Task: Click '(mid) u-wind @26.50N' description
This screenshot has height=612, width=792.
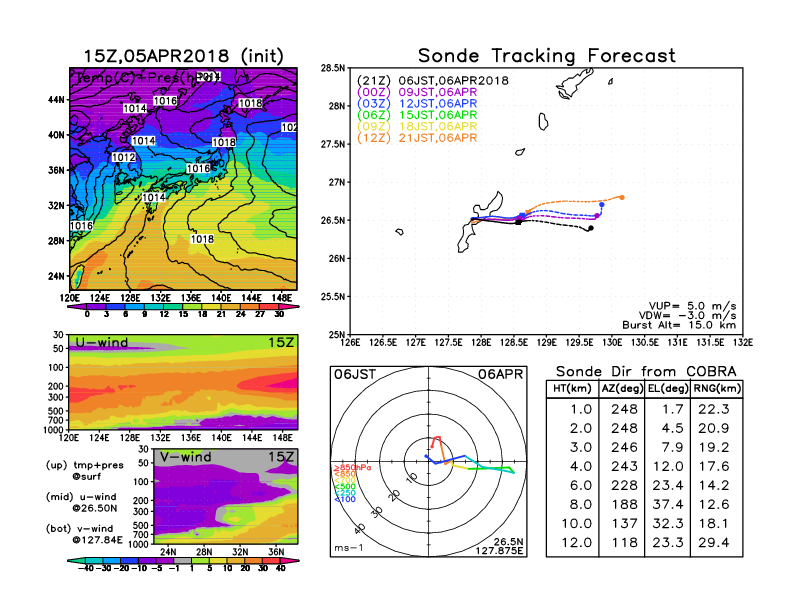Action: (x=81, y=502)
